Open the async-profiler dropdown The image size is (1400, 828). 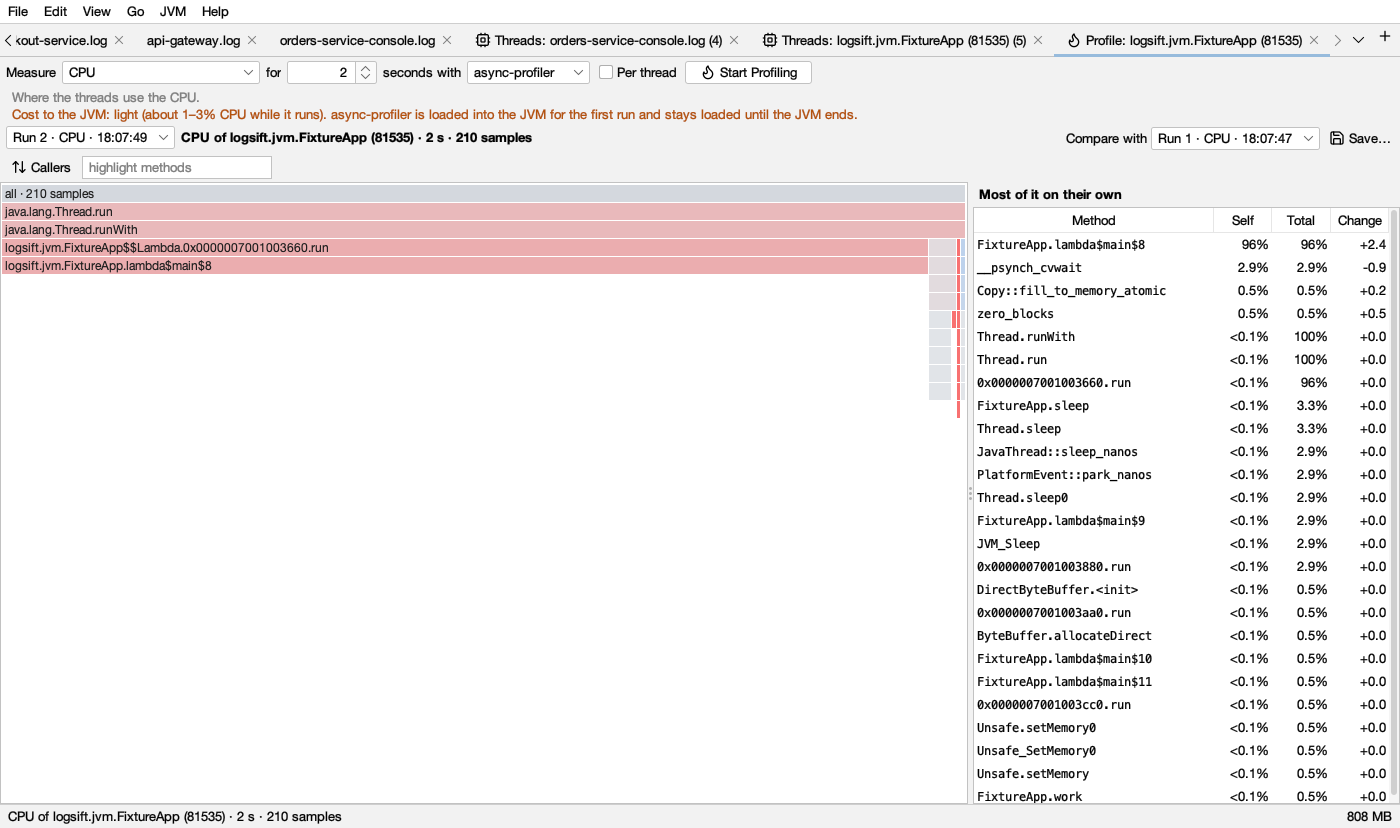528,73
